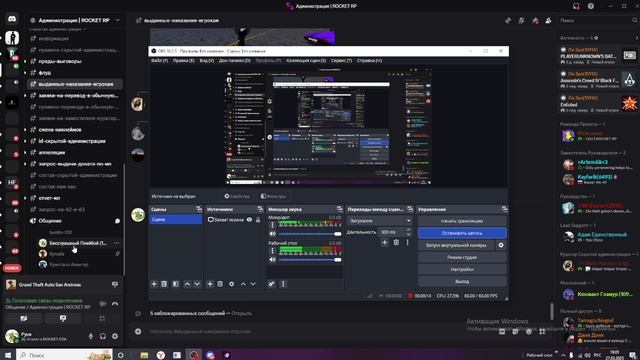Toggle Discord microphone mute
This screenshot has width=640, height=360.
click(x=91, y=336)
